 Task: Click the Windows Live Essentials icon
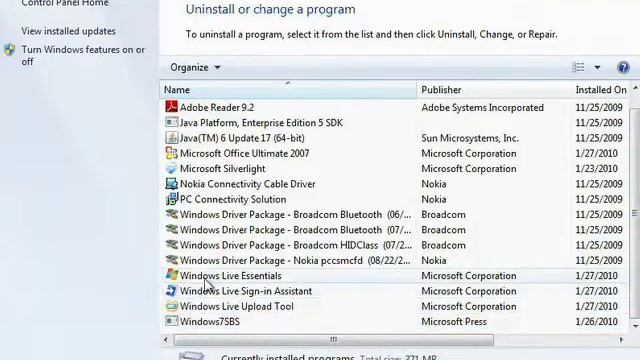point(171,275)
